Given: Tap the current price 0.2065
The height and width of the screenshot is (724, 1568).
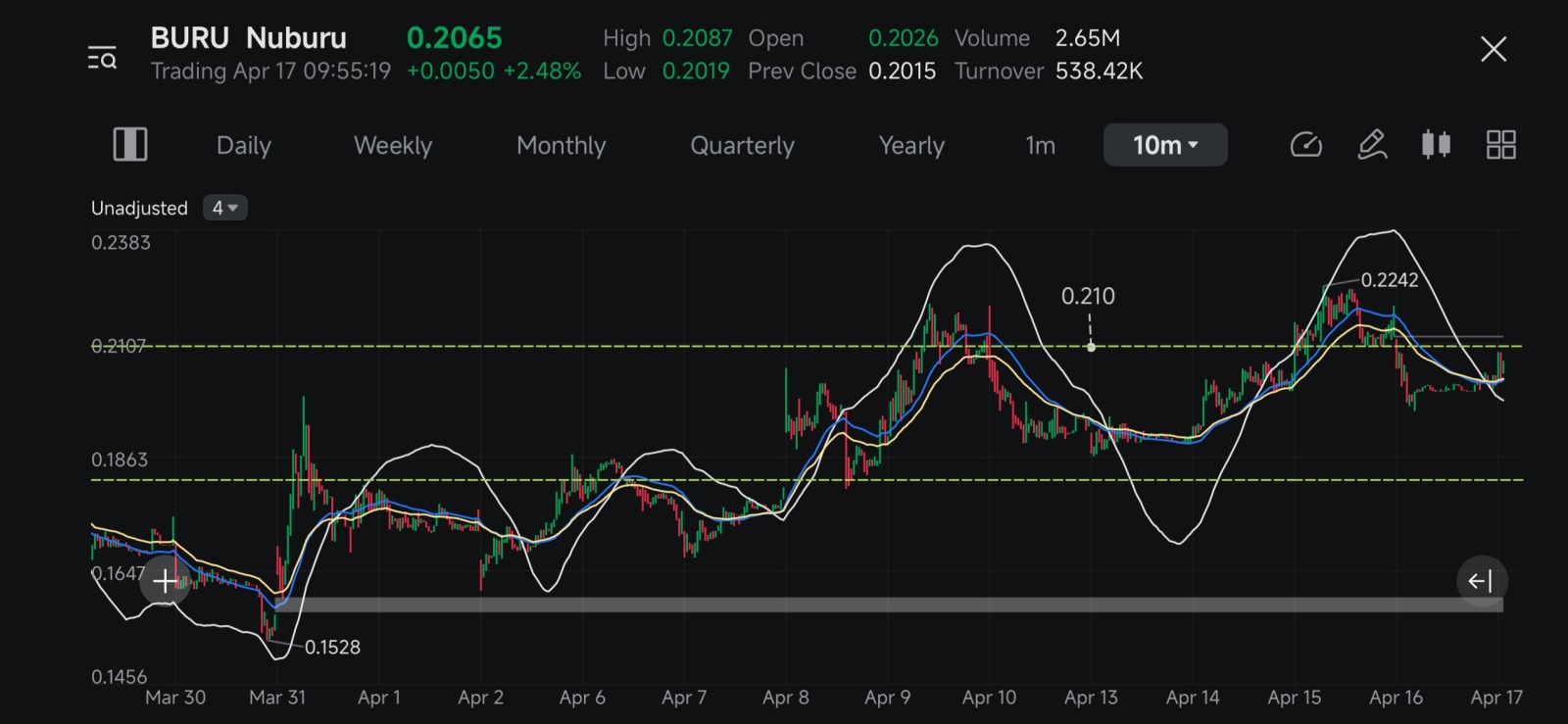Looking at the screenshot, I should 455,38.
